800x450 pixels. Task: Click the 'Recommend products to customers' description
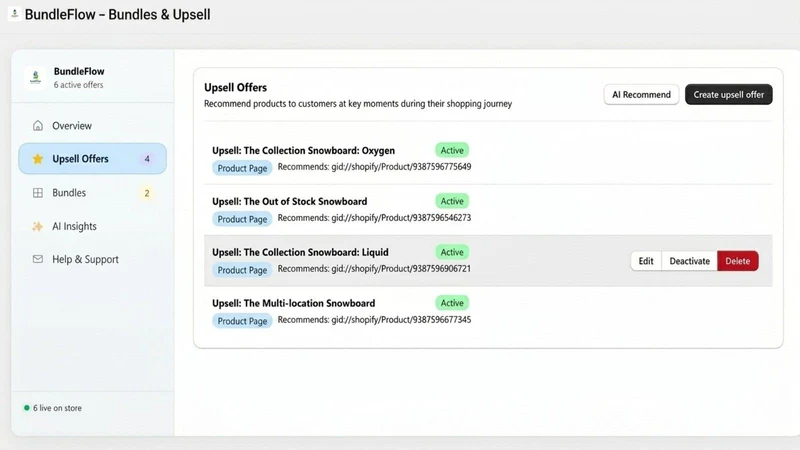click(x=358, y=104)
